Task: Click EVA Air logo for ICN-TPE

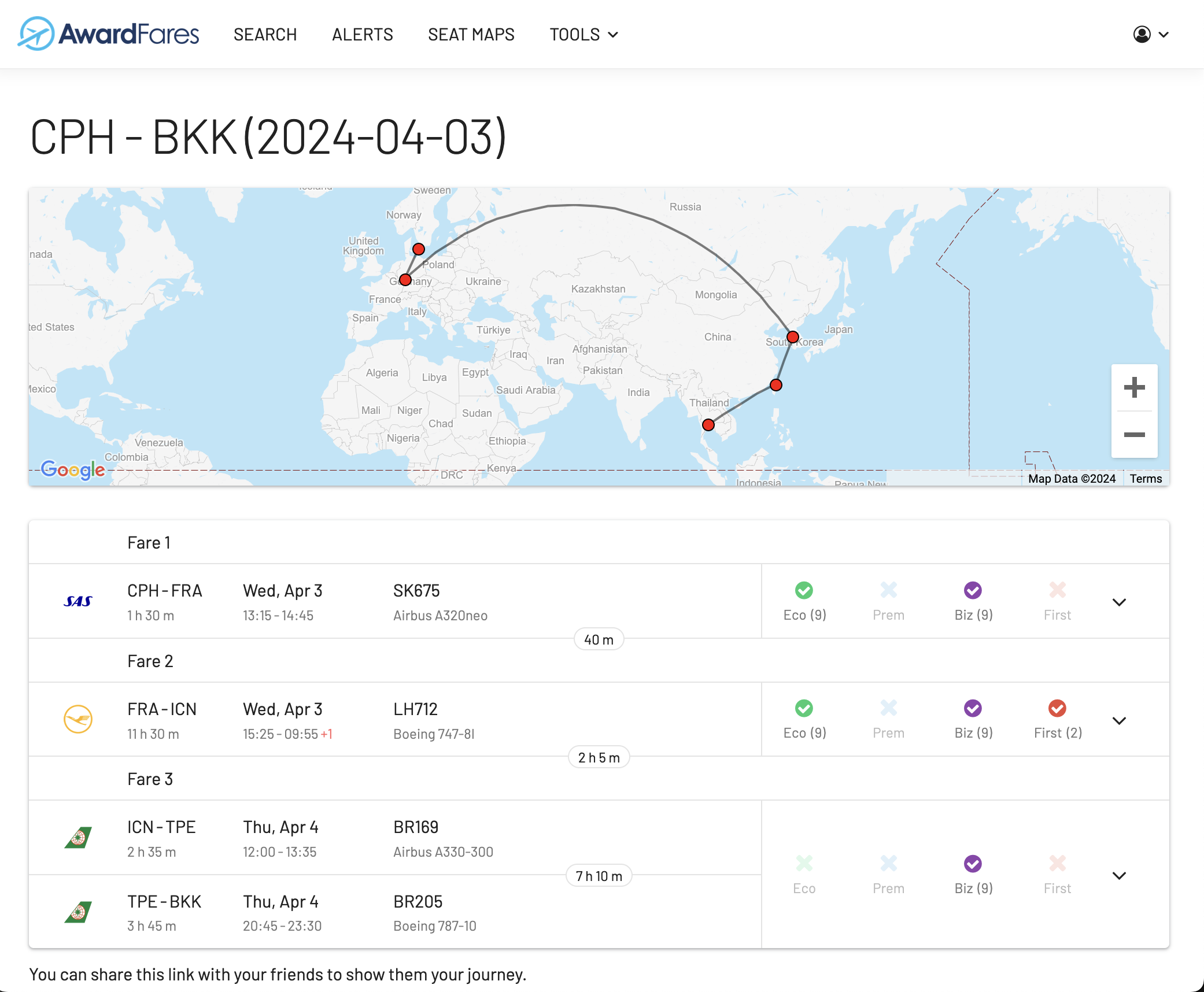Action: [x=78, y=838]
